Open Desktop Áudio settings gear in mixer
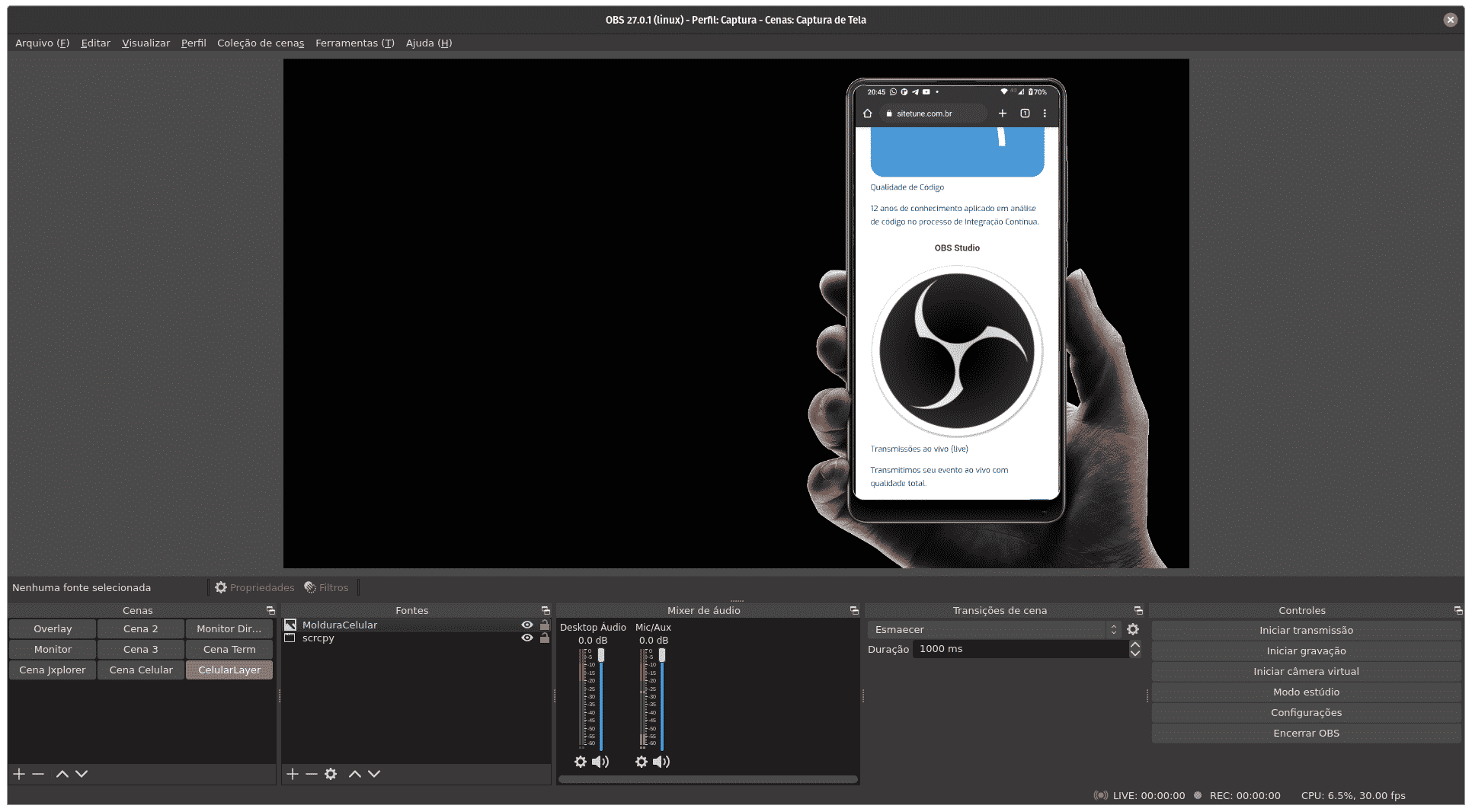Screen dimensions: 1472x812 click(580, 762)
